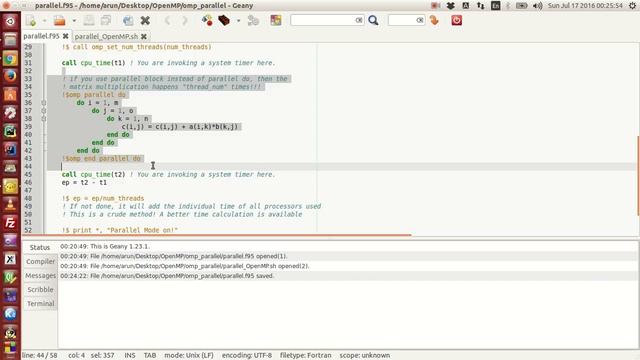This screenshot has width=640, height=360.
Task: Expand the recent files dropdown arrow
Action: point(74,20)
